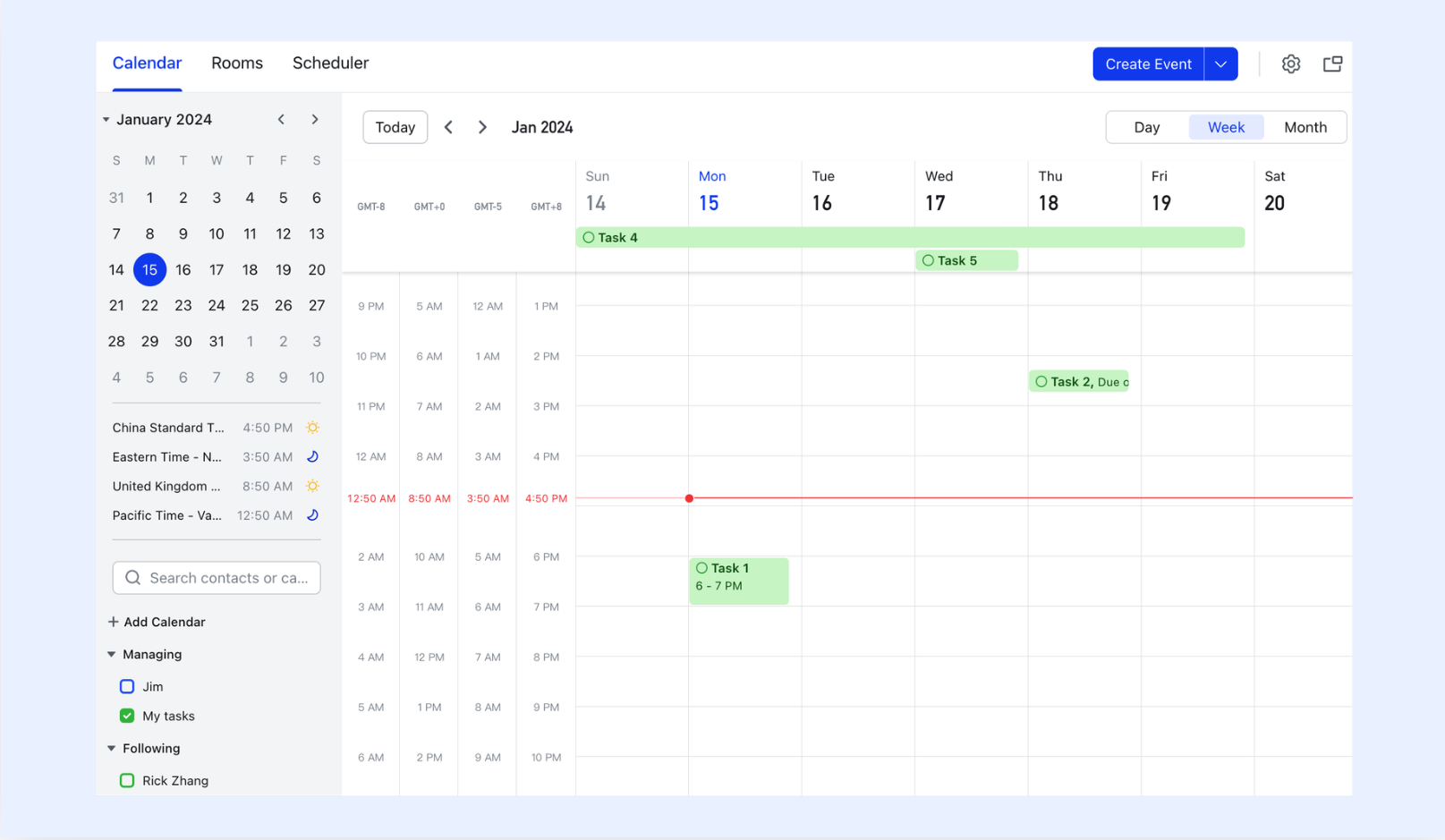Click current time marker dot on Monday

[x=689, y=498]
